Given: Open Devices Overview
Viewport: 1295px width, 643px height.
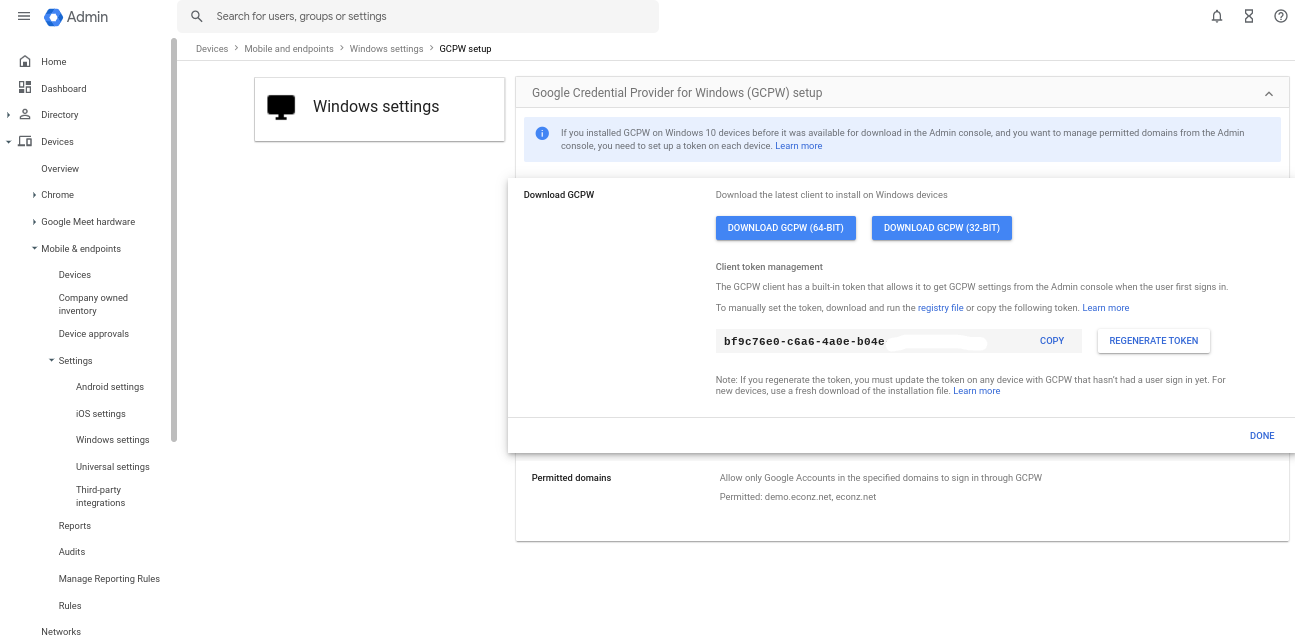Looking at the screenshot, I should (x=60, y=169).
